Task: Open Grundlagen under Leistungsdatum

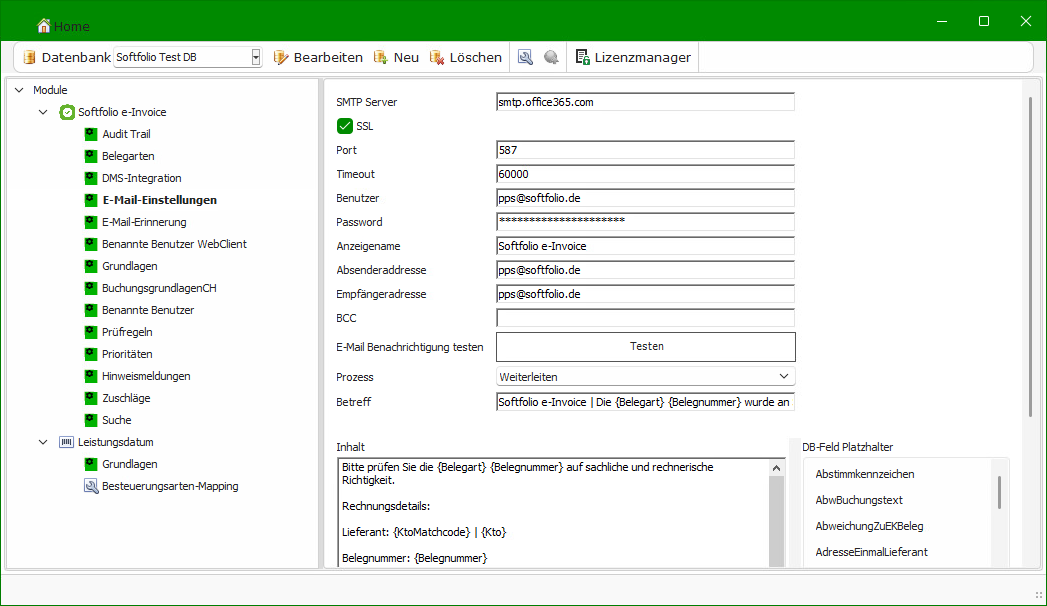Action: 130,465
